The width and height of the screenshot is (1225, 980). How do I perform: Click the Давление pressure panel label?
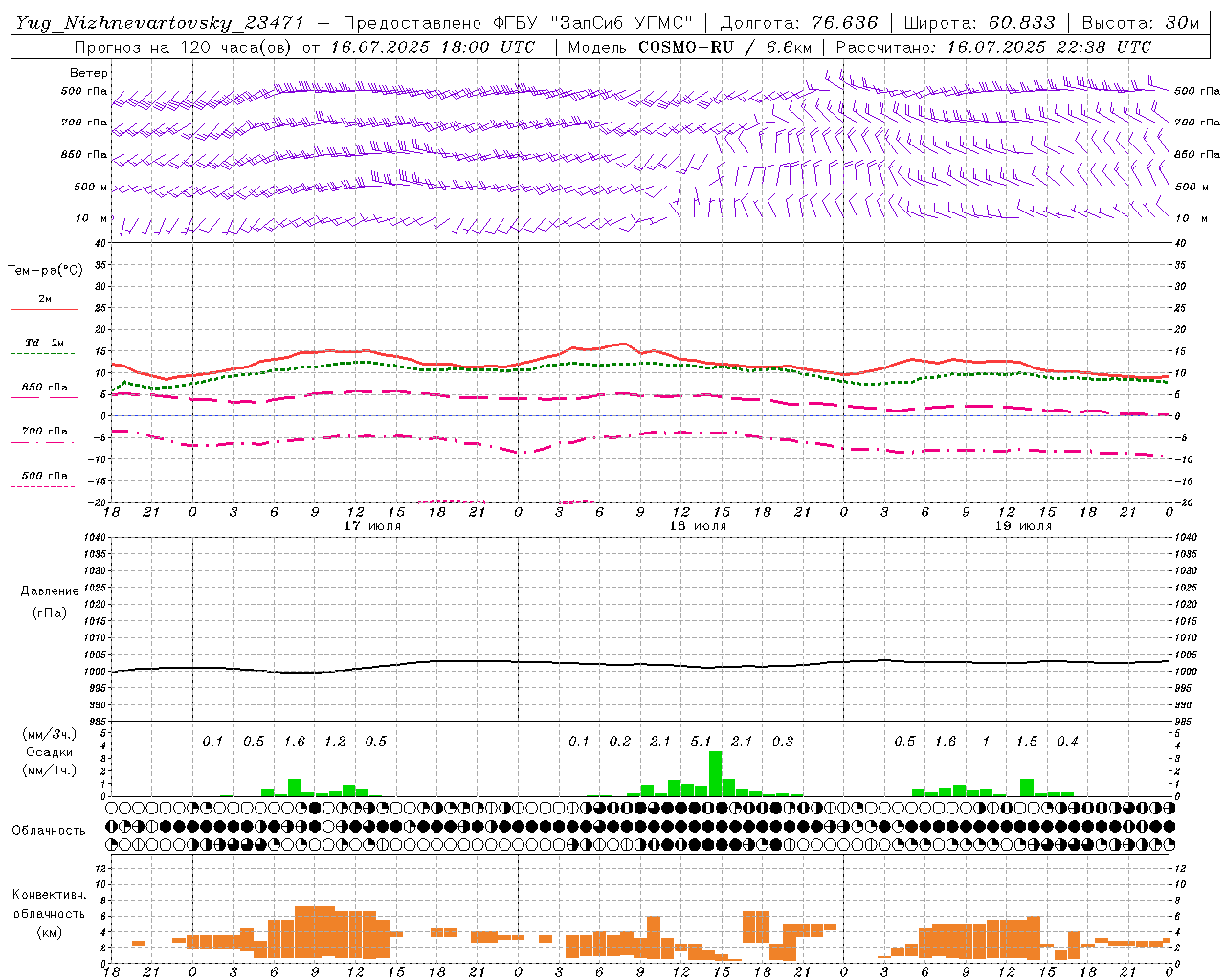point(50,591)
